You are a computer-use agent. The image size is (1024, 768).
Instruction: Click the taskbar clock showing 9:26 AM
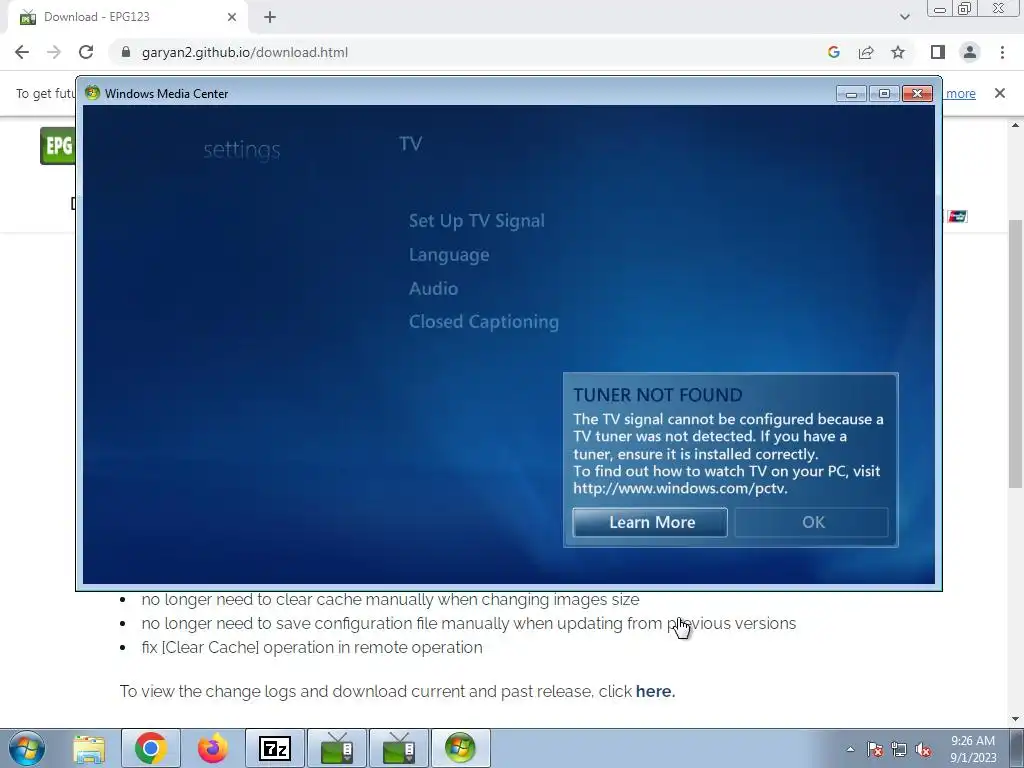click(x=973, y=749)
